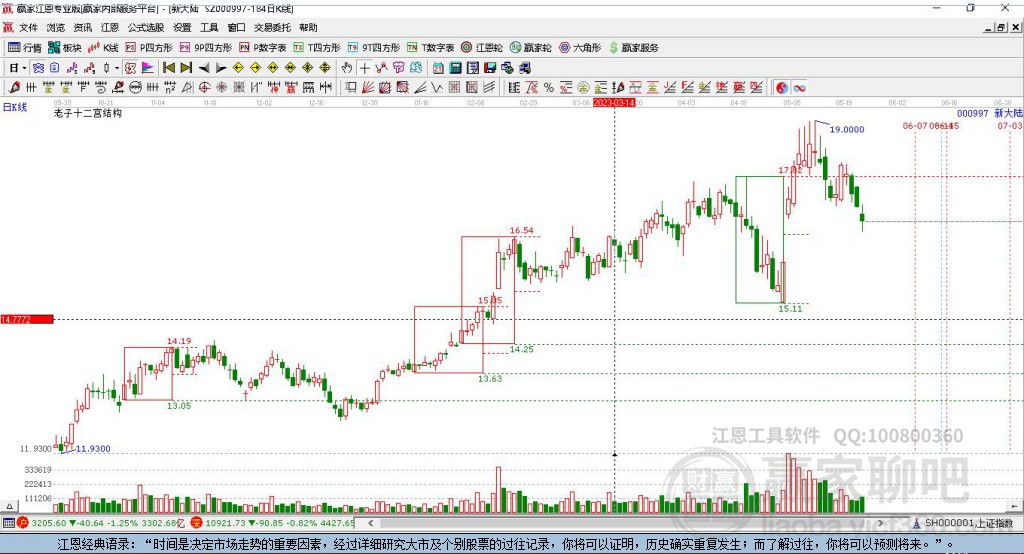Open the 资讯 menu

click(82, 27)
